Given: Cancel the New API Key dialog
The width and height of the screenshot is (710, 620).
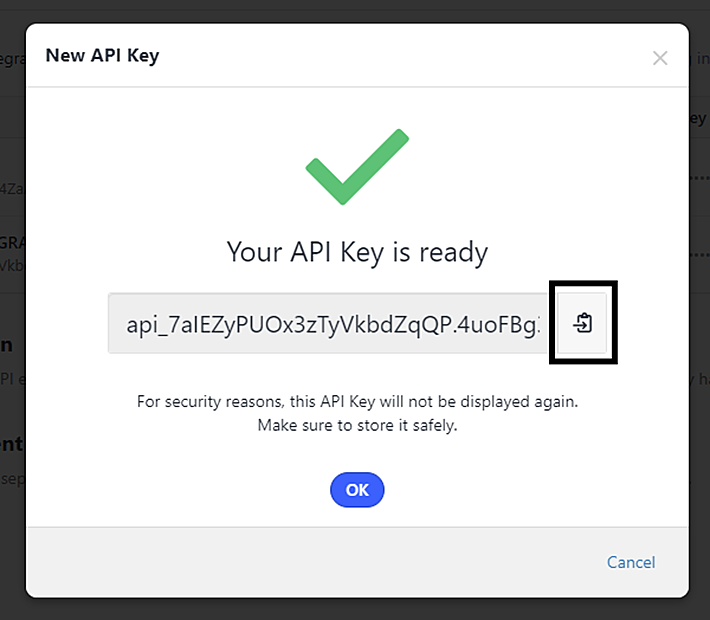Looking at the screenshot, I should pos(631,562).
